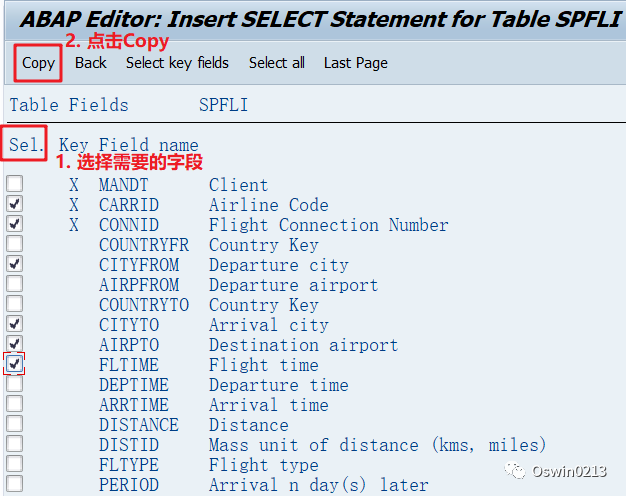The image size is (626, 496).
Task: Choose Select key fields in the toolbar
Action: [x=177, y=63]
